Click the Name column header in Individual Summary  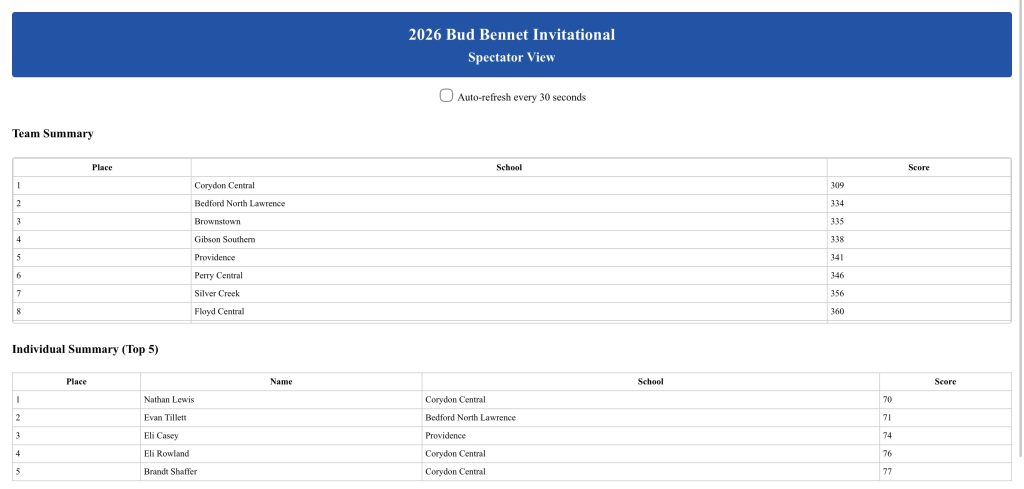click(281, 382)
